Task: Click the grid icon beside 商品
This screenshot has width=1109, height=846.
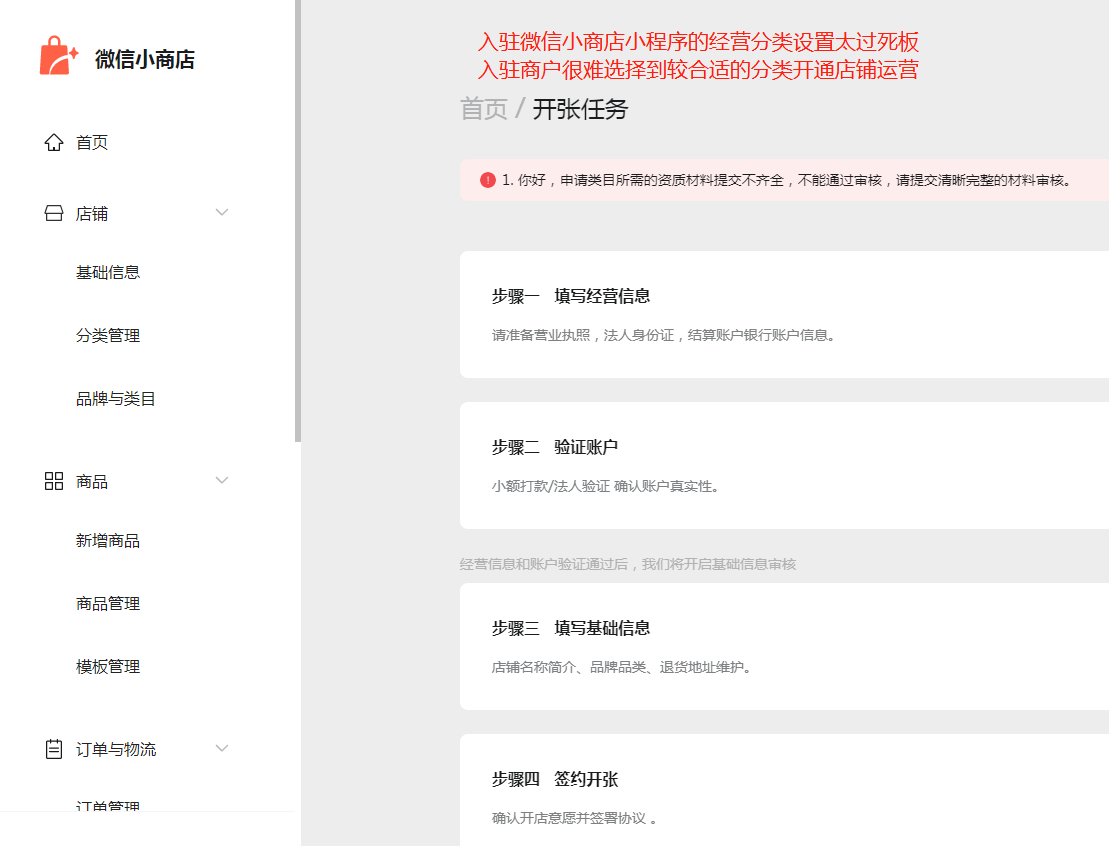Action: pos(54,482)
